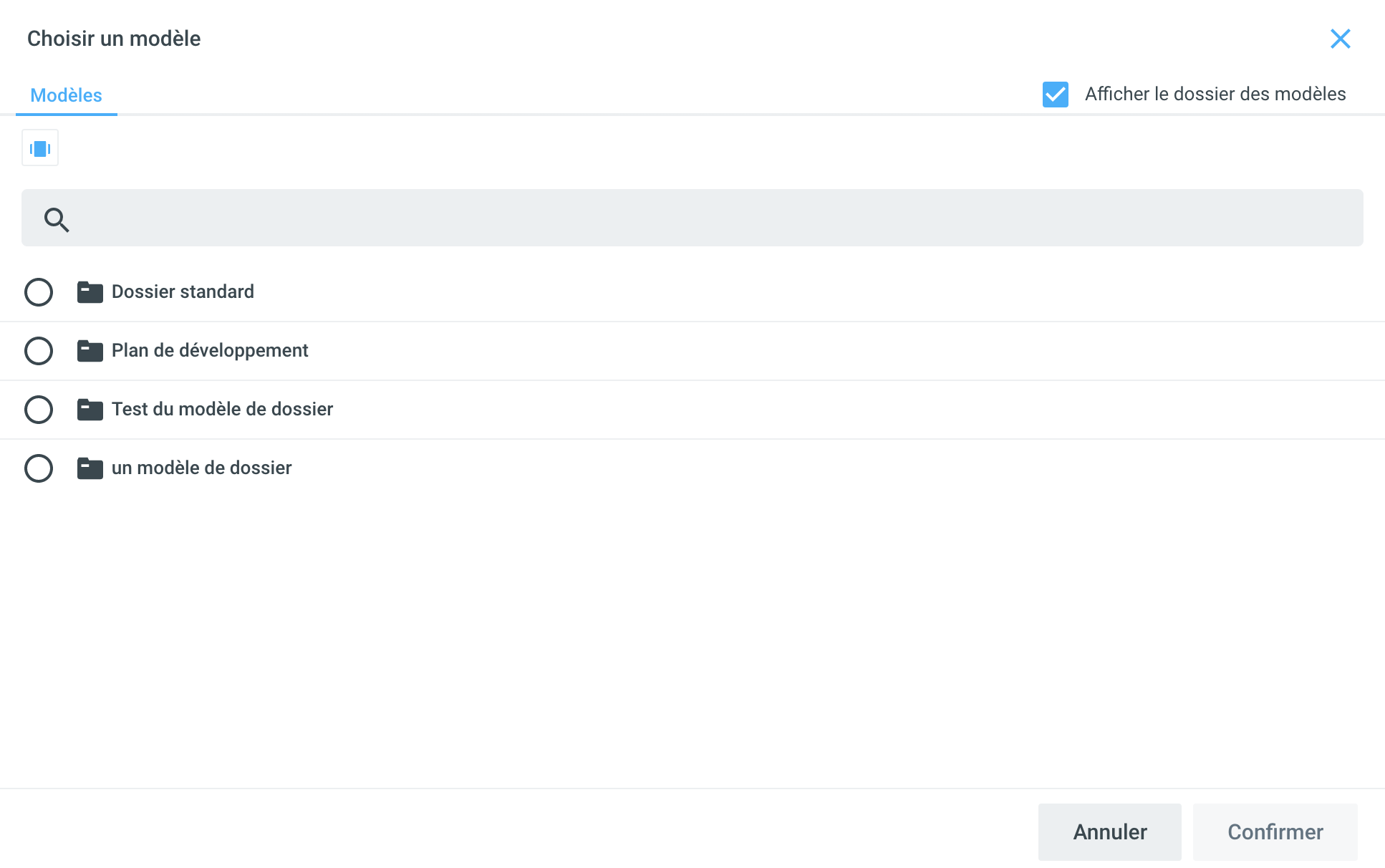Pick the un modèle de dossier radio

click(39, 468)
